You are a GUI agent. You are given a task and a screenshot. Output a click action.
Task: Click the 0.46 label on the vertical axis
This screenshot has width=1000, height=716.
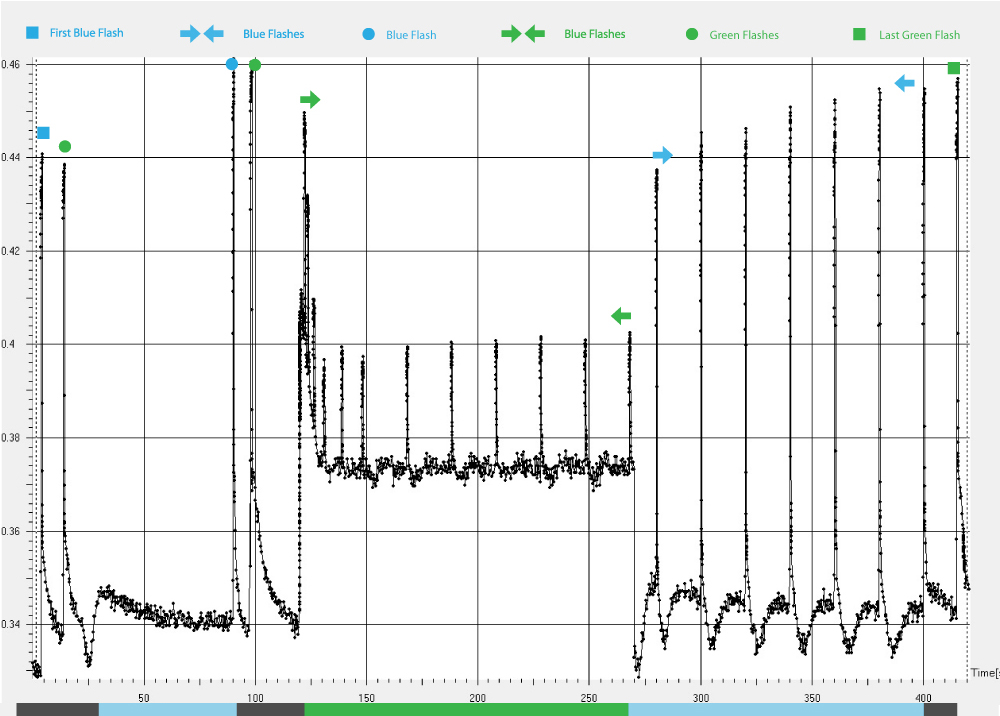point(14,64)
